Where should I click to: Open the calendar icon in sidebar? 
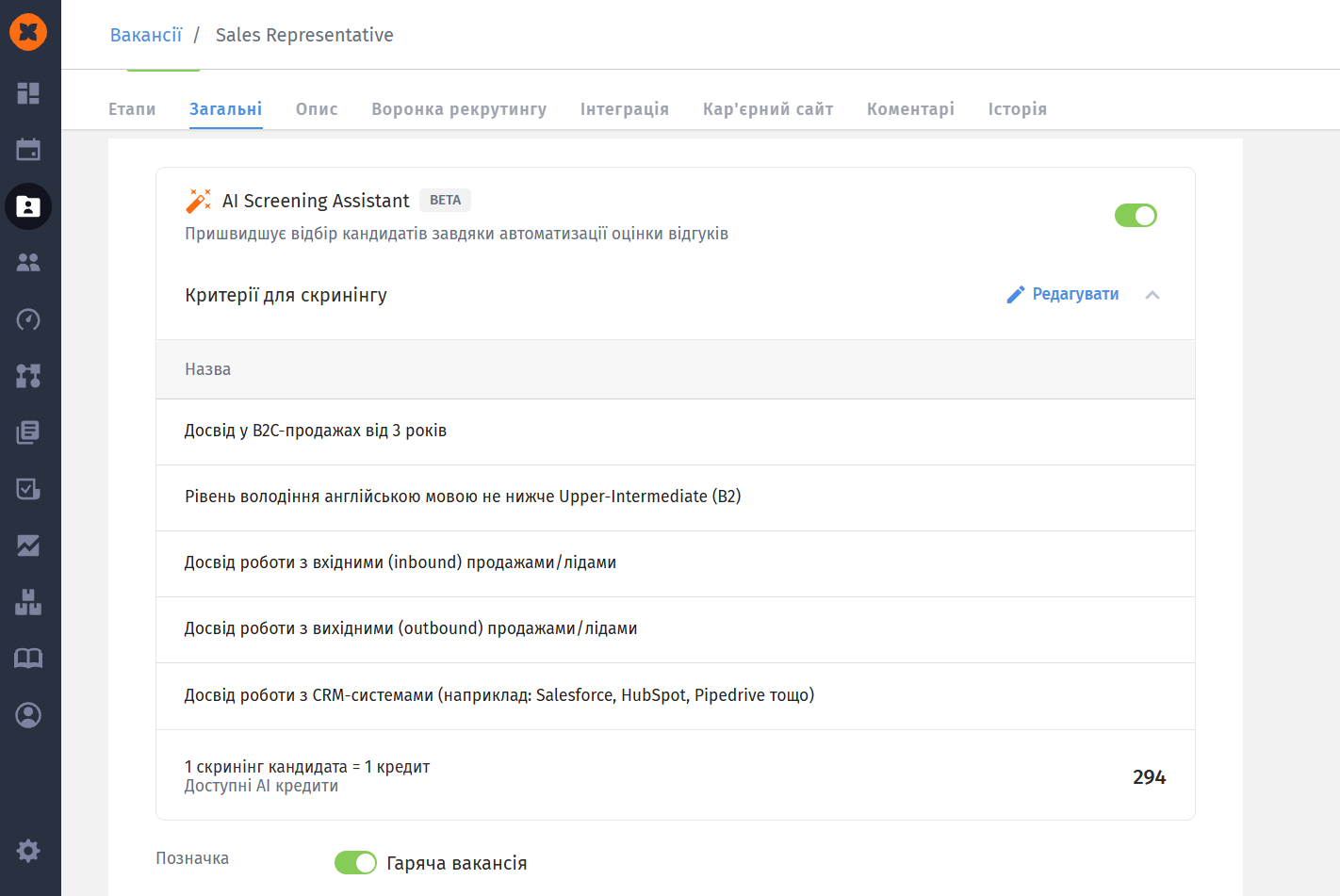28,149
